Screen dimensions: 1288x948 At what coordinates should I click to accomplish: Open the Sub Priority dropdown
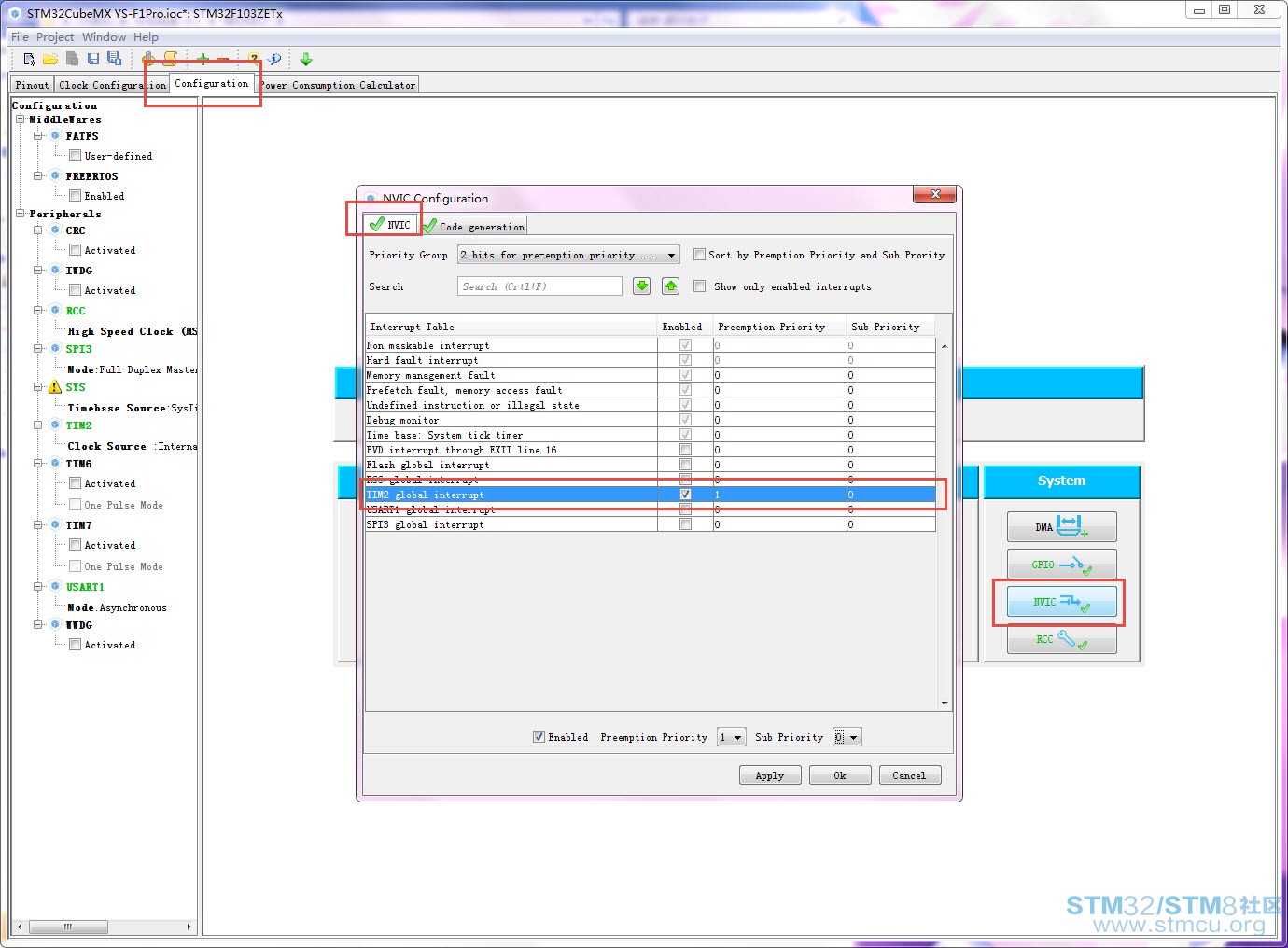tap(847, 737)
